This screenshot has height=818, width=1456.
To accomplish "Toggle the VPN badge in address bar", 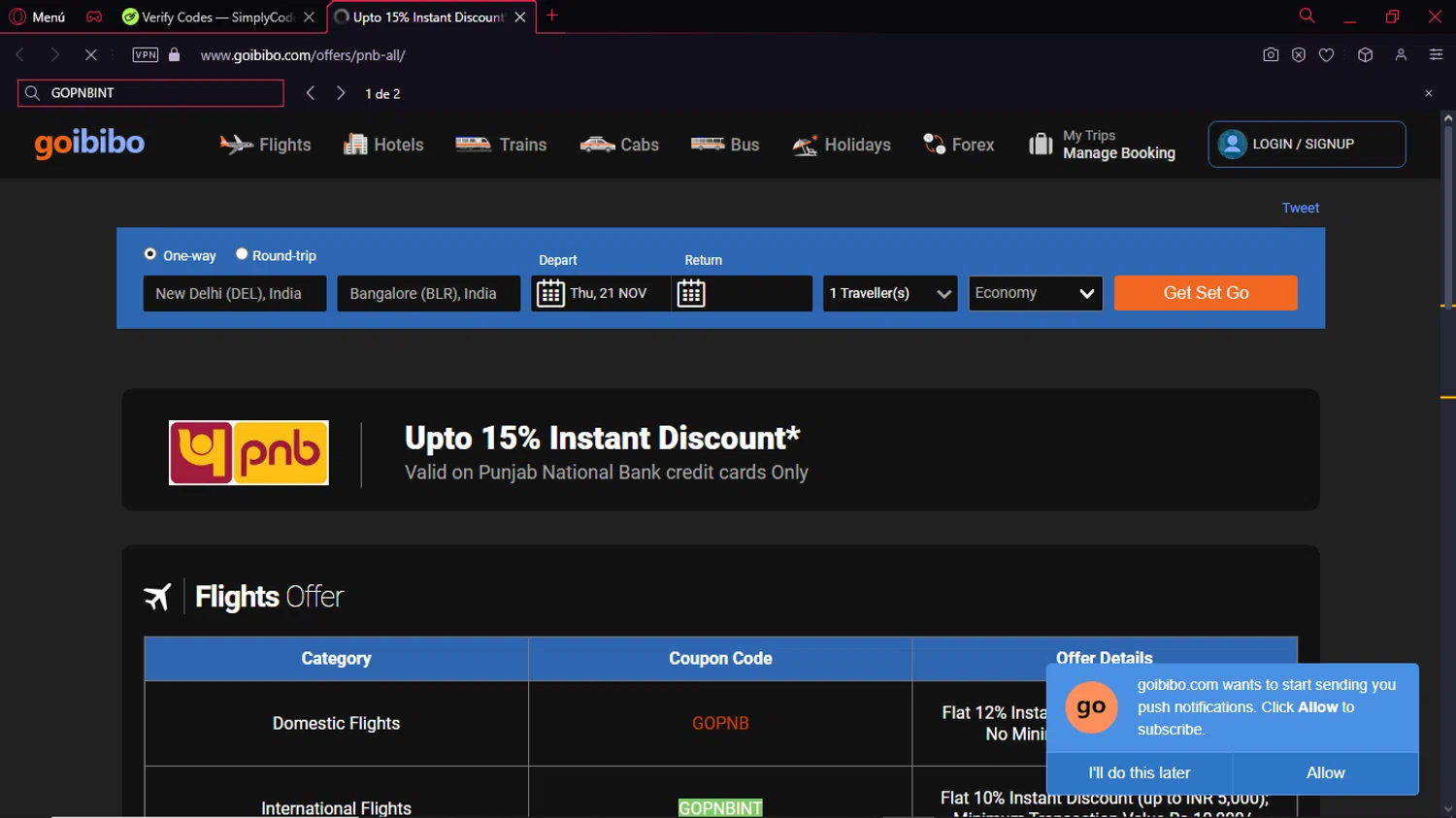I will (145, 55).
